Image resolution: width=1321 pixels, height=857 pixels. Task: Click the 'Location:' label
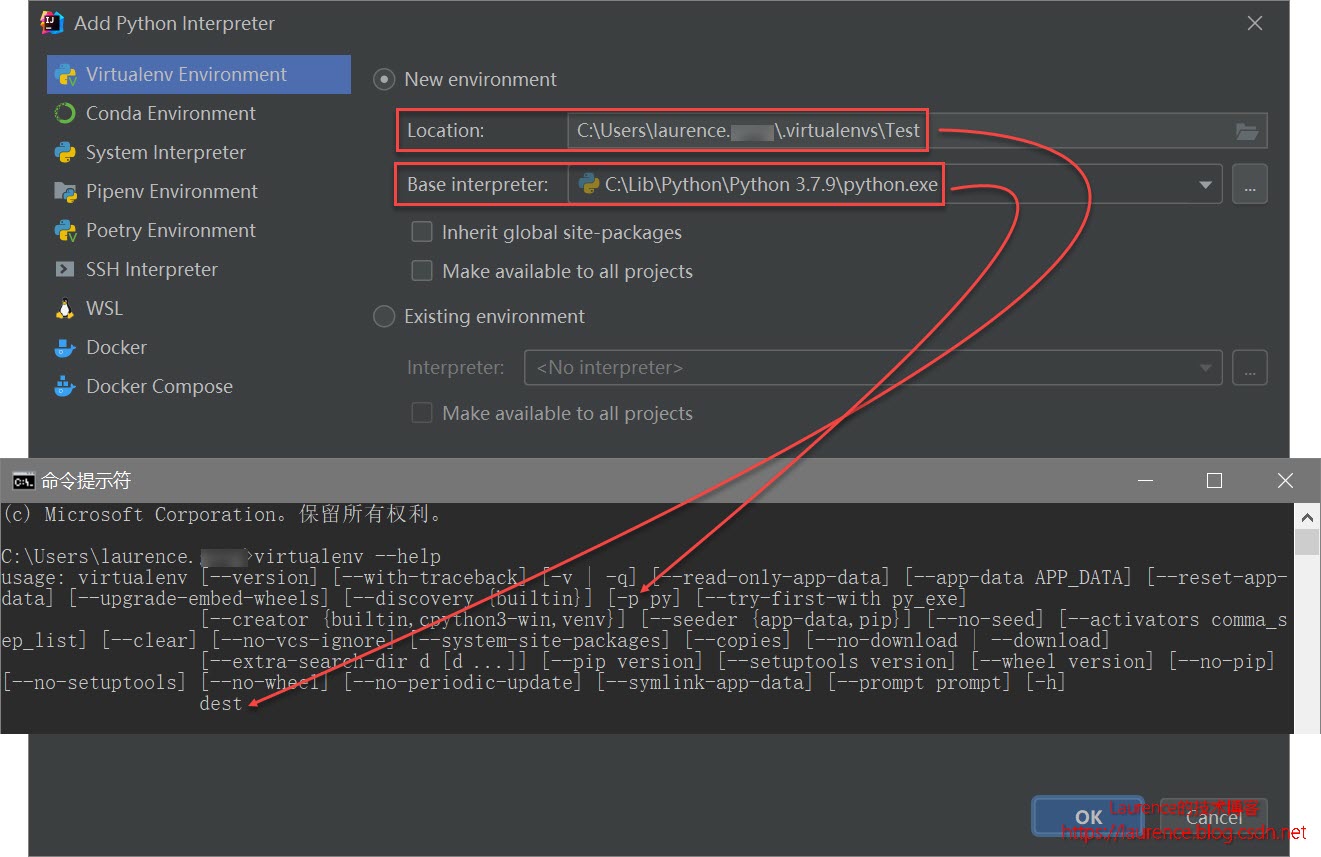click(445, 131)
